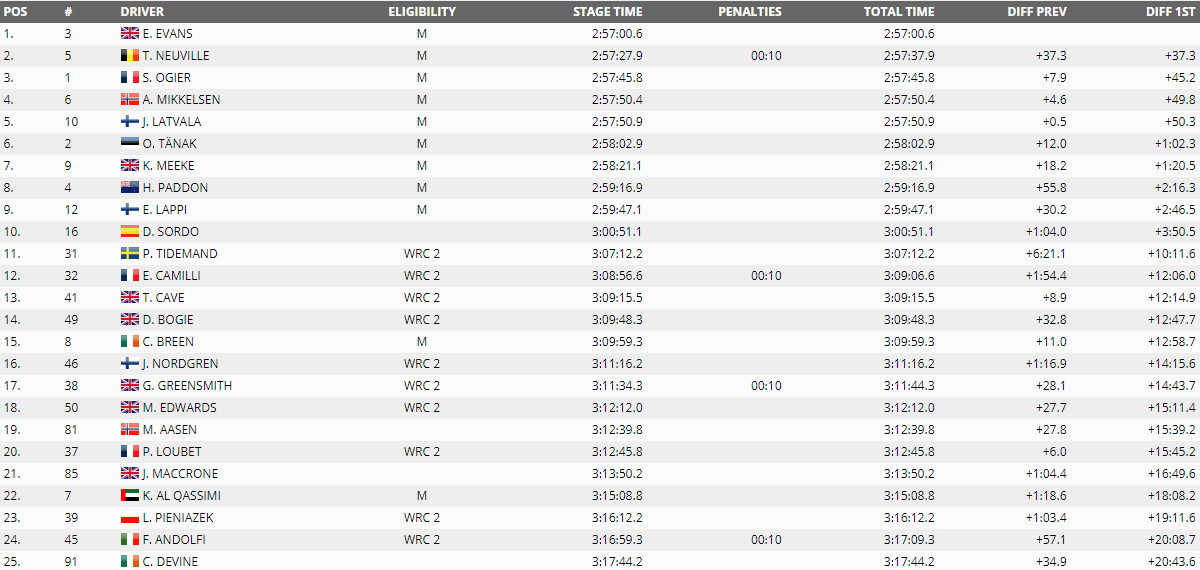Click the UK flag beside E. Evans
Screen dimensions: 1200x570
click(x=129, y=33)
